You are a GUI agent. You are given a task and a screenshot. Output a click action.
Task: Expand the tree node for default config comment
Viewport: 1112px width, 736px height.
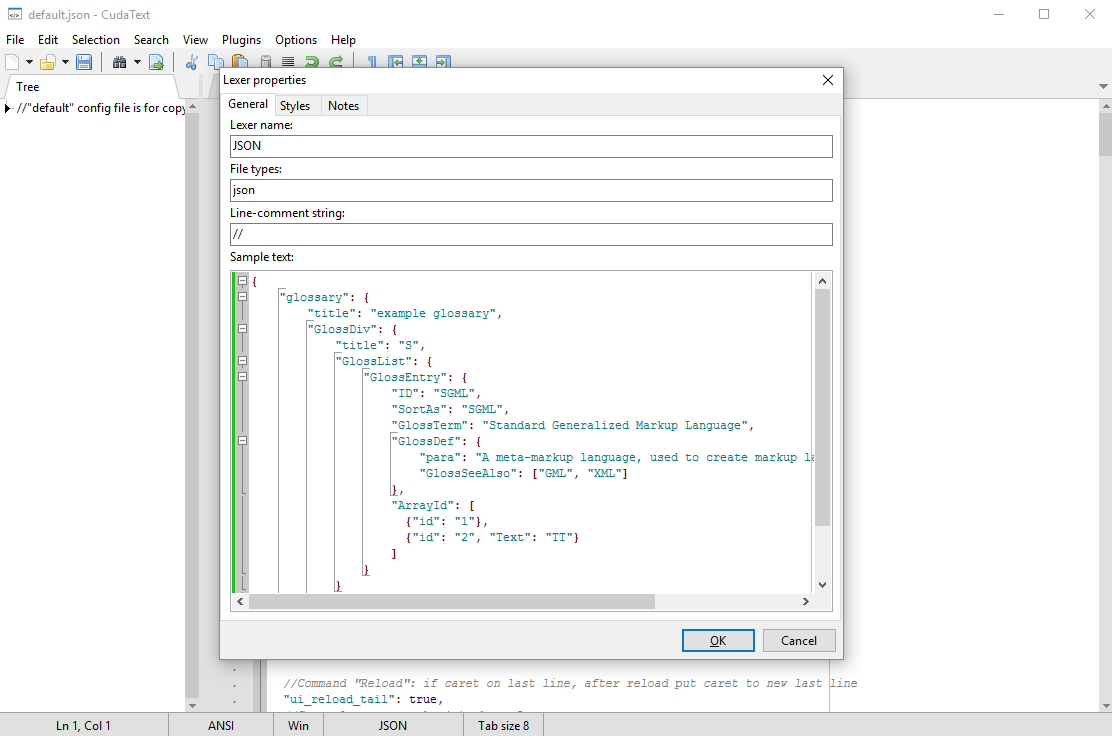point(8,108)
